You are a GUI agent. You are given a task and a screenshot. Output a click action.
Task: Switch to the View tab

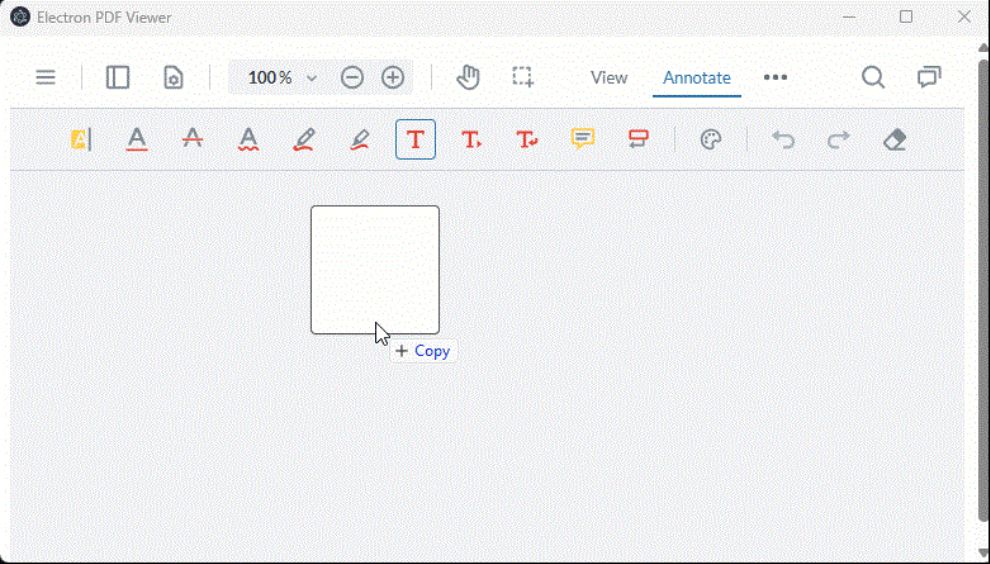pyautogui.click(x=609, y=78)
